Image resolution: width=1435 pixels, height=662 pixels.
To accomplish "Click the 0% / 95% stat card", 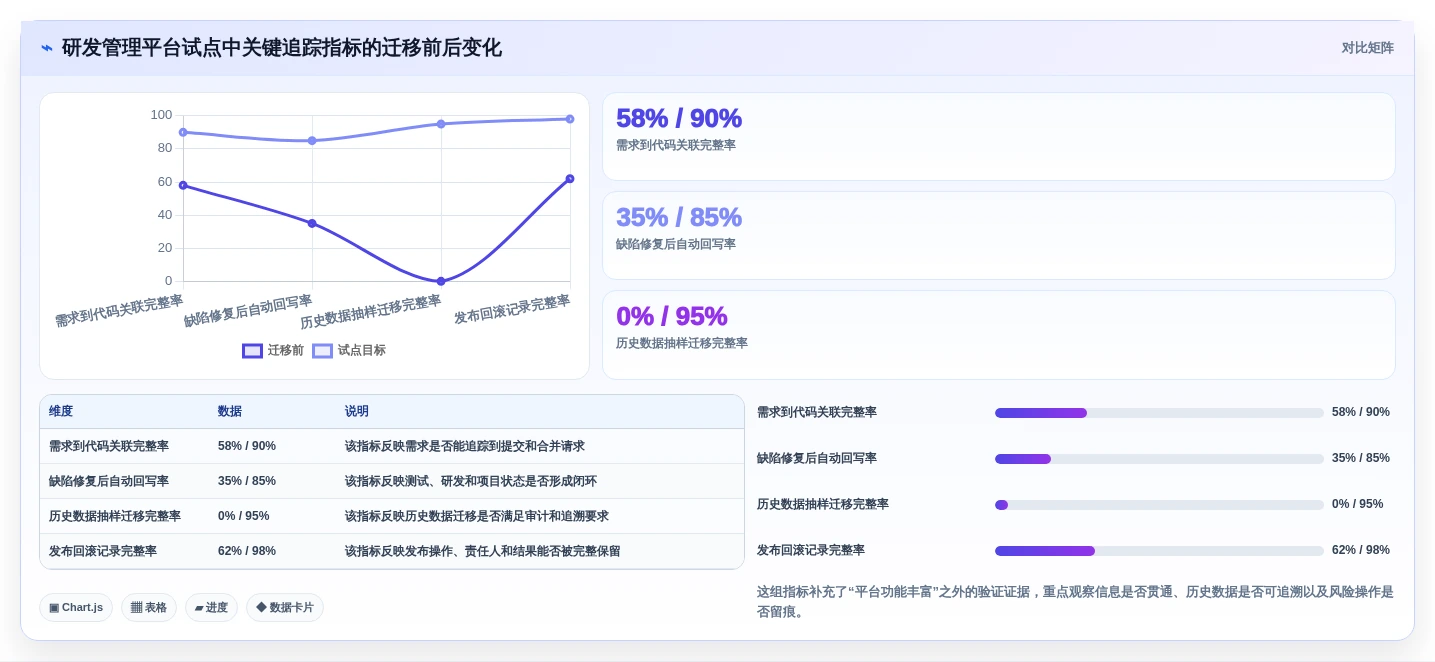I will [998, 335].
